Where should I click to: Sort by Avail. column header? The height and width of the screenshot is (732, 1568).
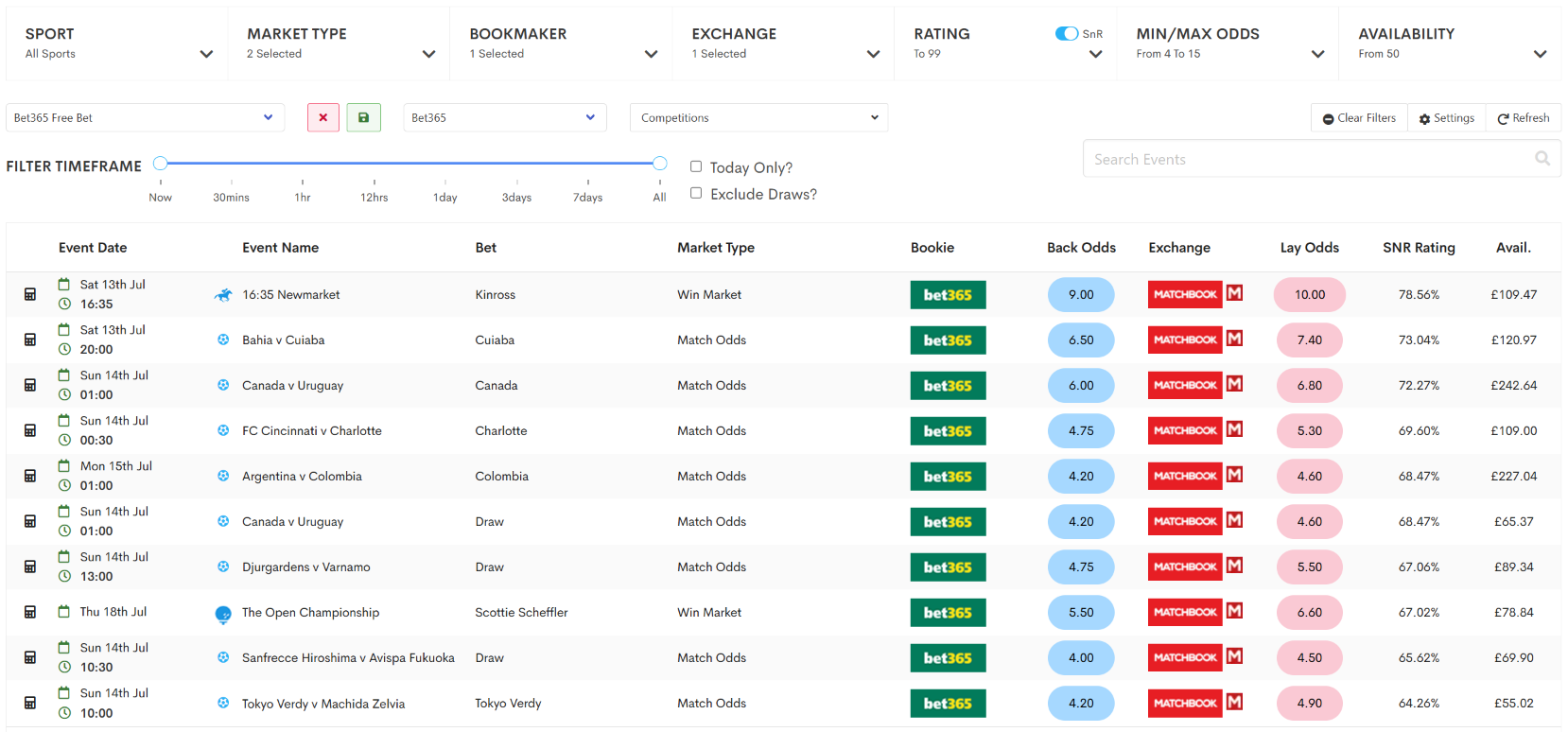pyautogui.click(x=1513, y=248)
